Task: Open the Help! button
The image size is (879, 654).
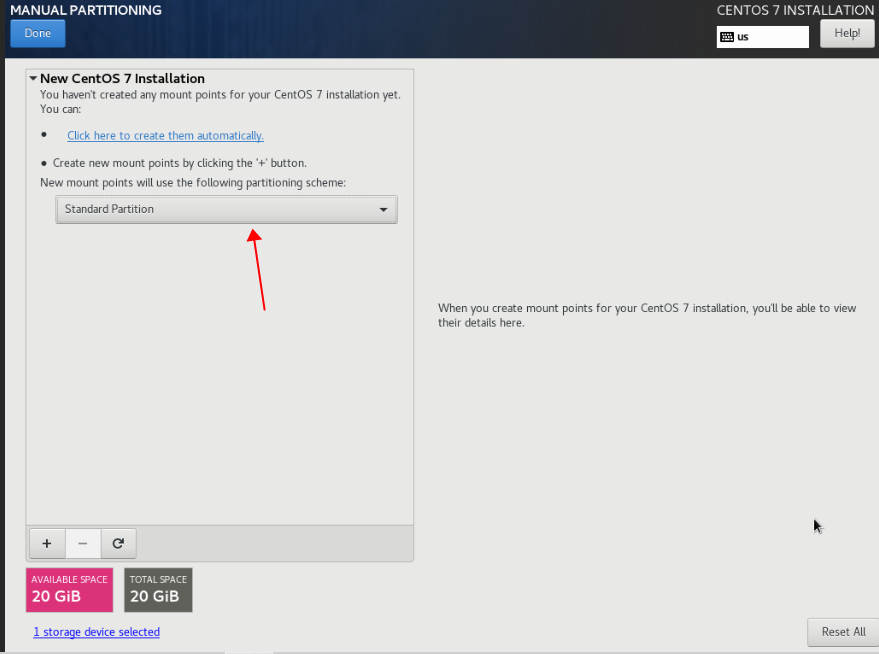Action: click(x=847, y=34)
